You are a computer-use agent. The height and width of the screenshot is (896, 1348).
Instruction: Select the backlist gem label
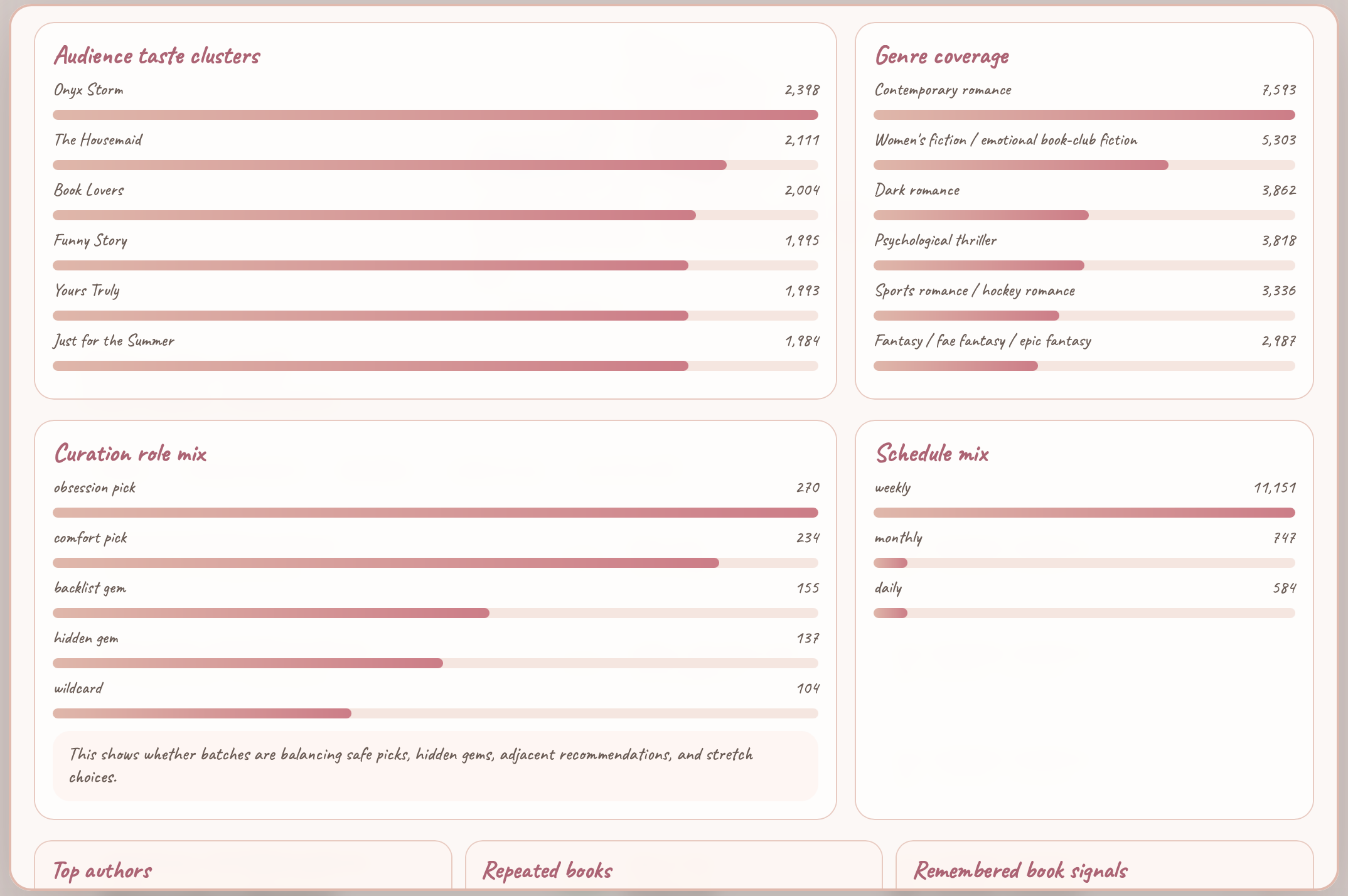click(90, 588)
